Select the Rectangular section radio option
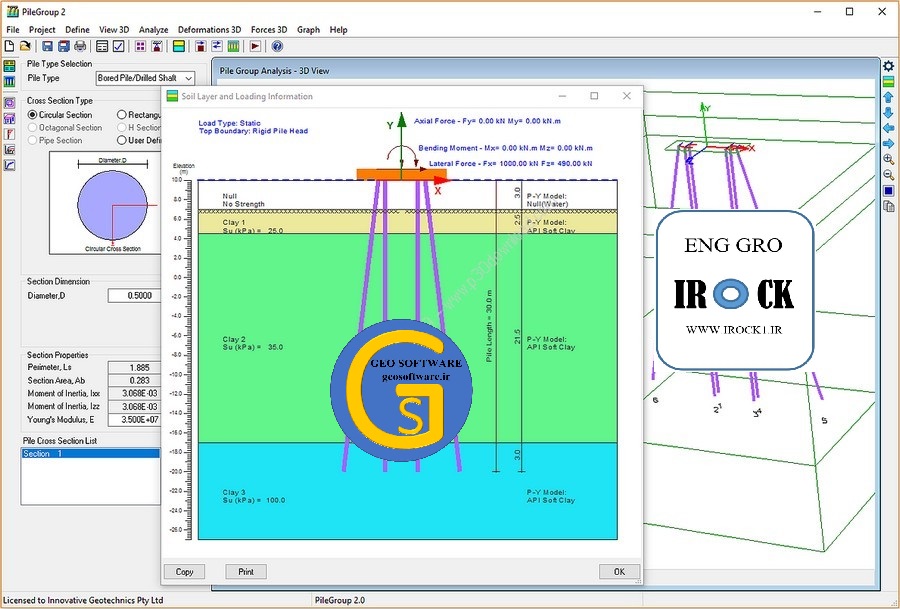900x609 pixels. coord(122,115)
